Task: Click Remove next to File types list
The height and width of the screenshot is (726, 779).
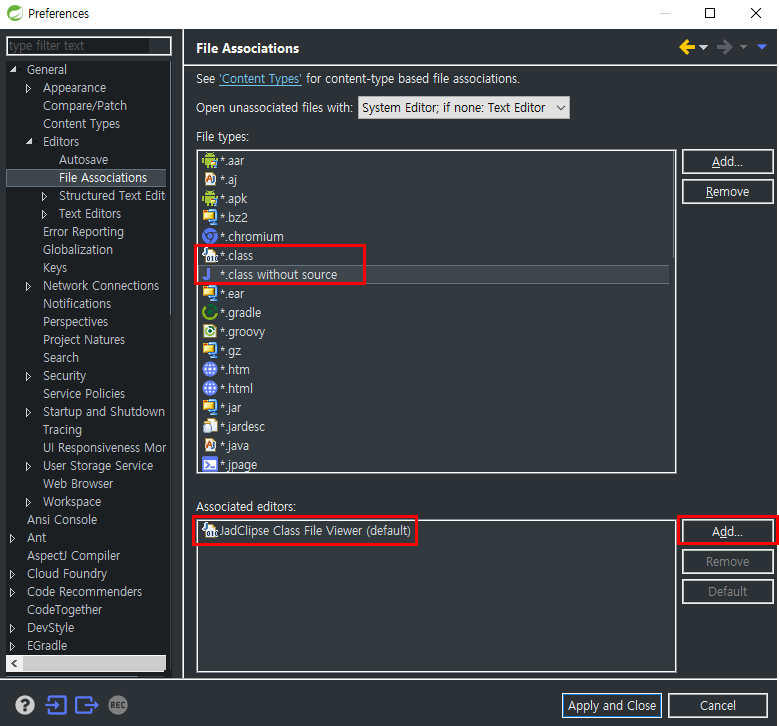Action: (x=727, y=191)
